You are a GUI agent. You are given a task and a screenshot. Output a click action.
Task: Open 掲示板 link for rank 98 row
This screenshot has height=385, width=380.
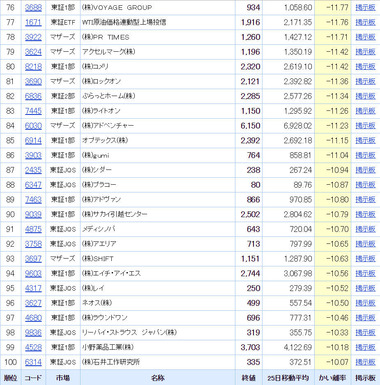pos(365,332)
